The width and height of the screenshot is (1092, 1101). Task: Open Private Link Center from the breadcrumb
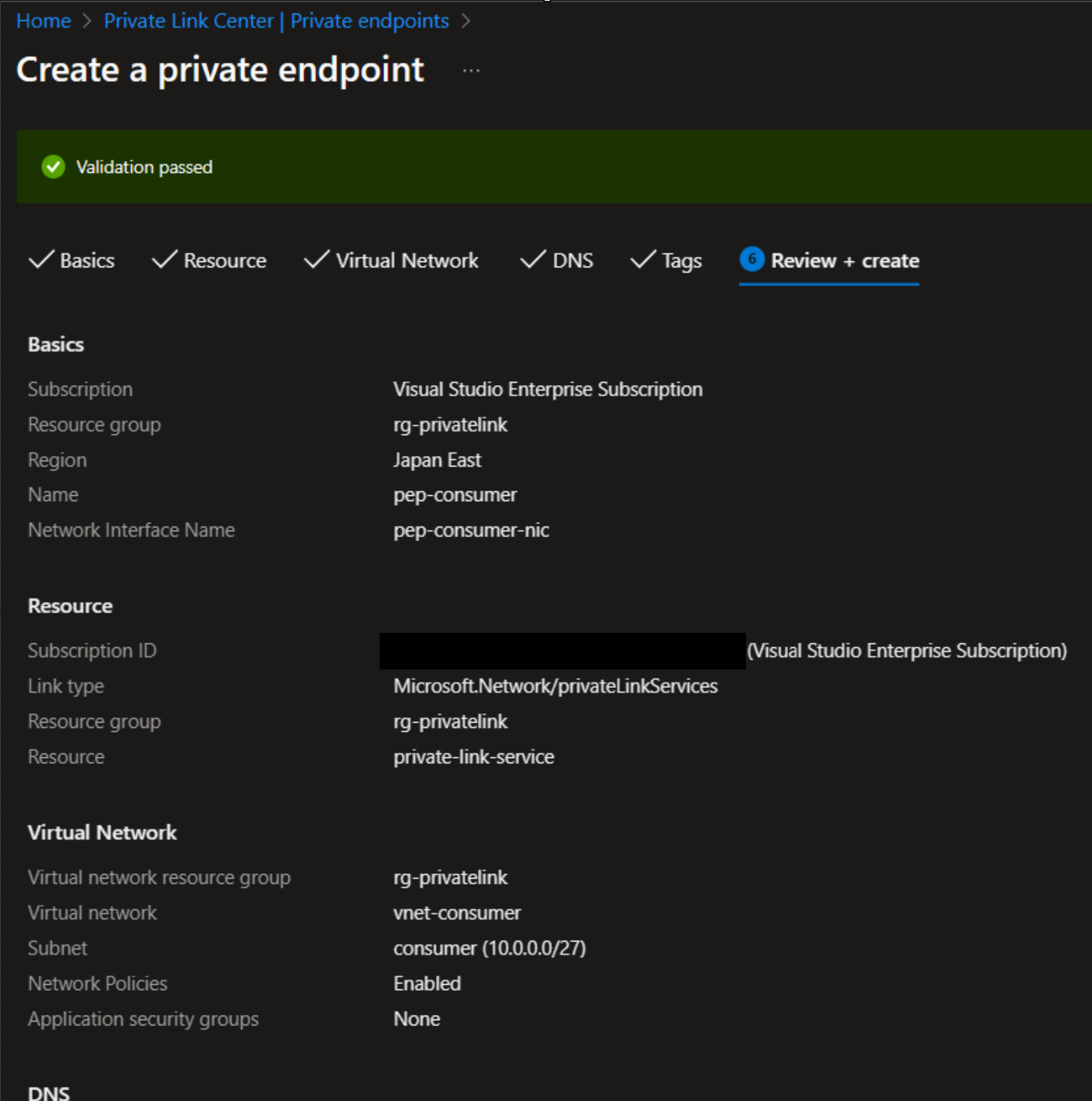click(x=276, y=20)
